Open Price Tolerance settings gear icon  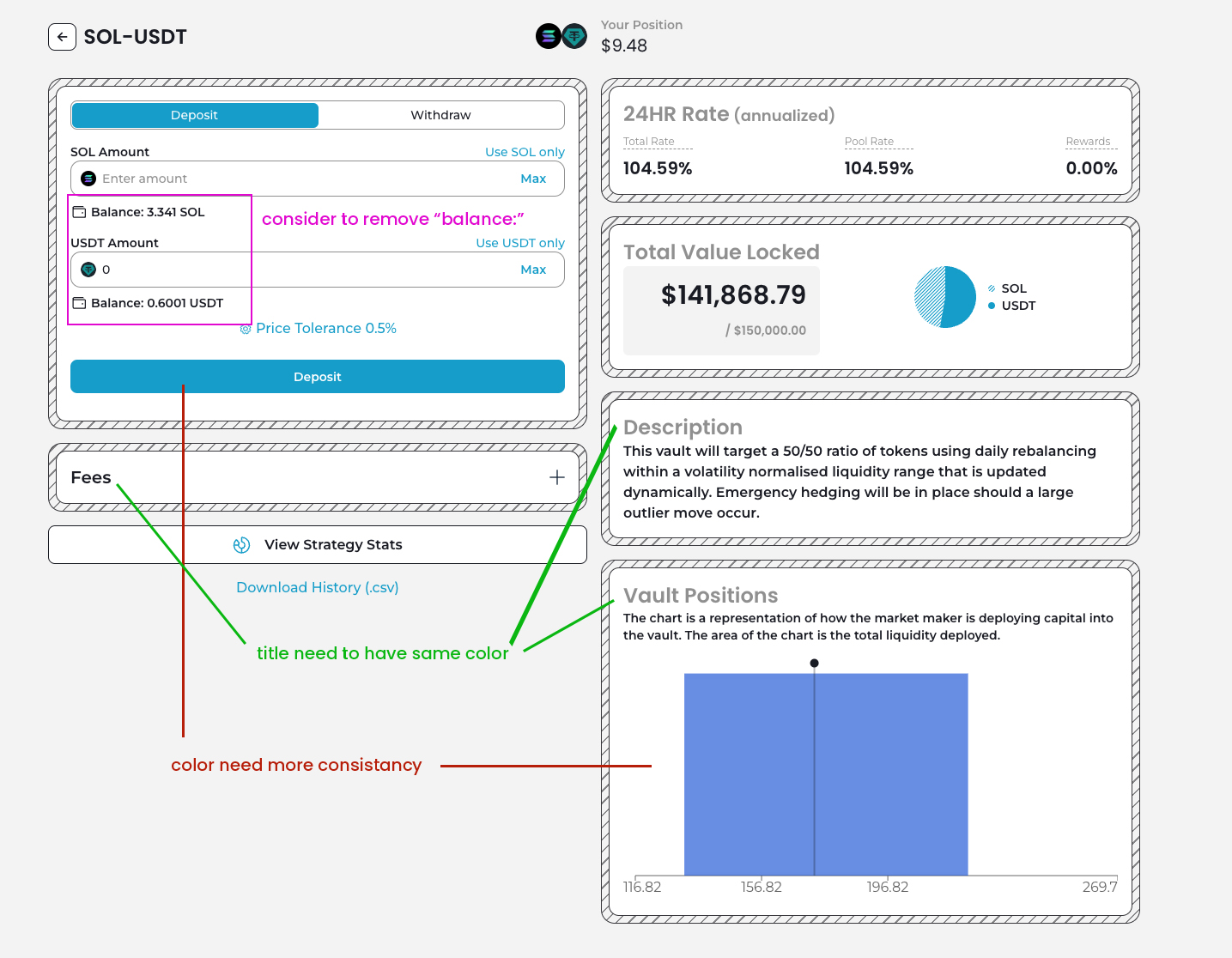246,329
